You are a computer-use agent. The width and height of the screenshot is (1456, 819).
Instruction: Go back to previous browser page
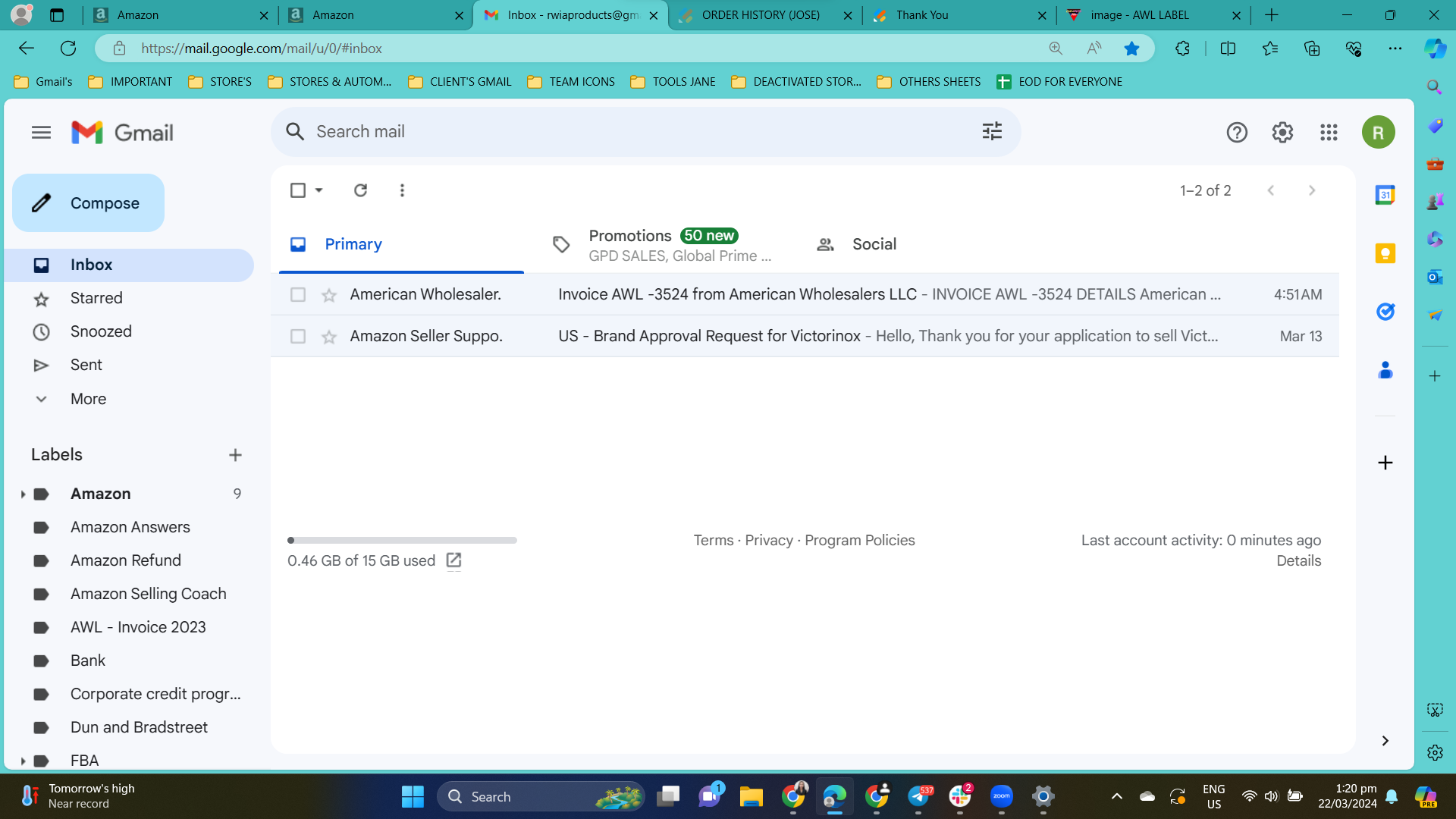27,49
